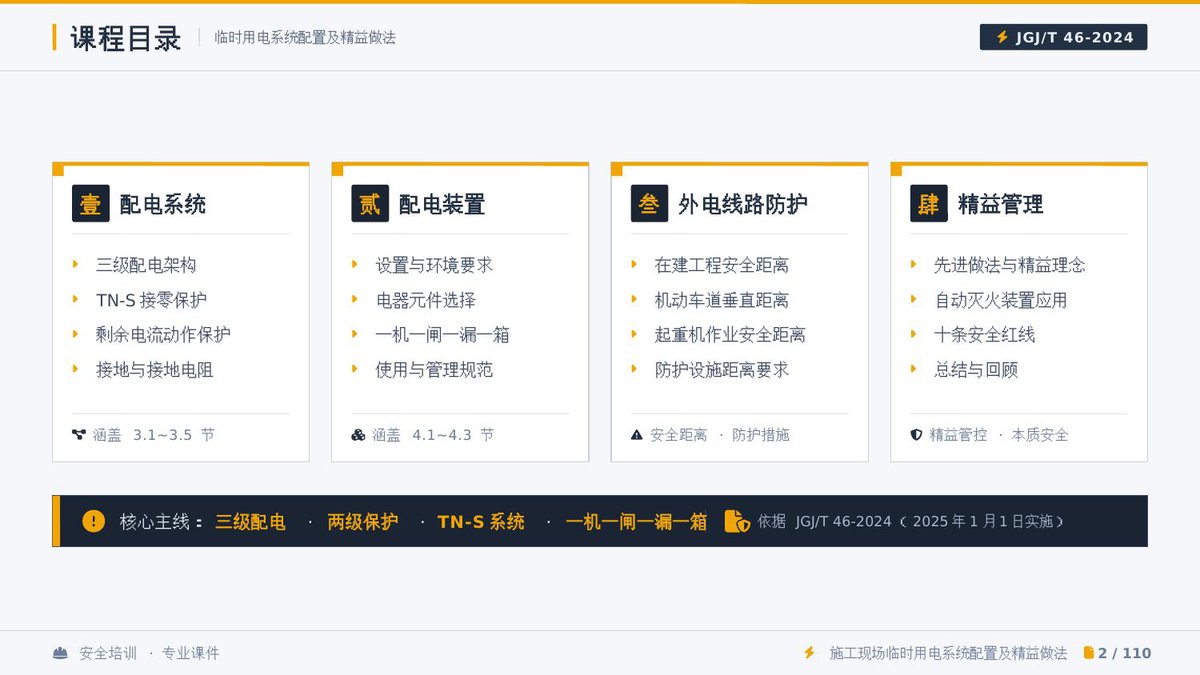Click the arrow bullet before 总结与回顾
The height and width of the screenshot is (675, 1200).
913,369
